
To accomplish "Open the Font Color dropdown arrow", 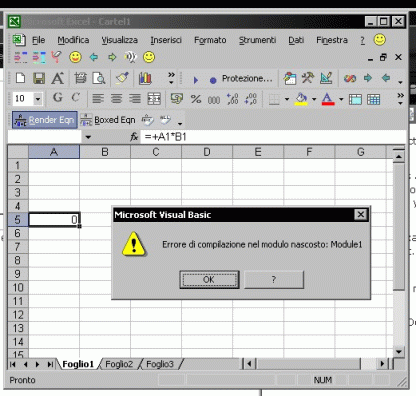I will [341, 99].
